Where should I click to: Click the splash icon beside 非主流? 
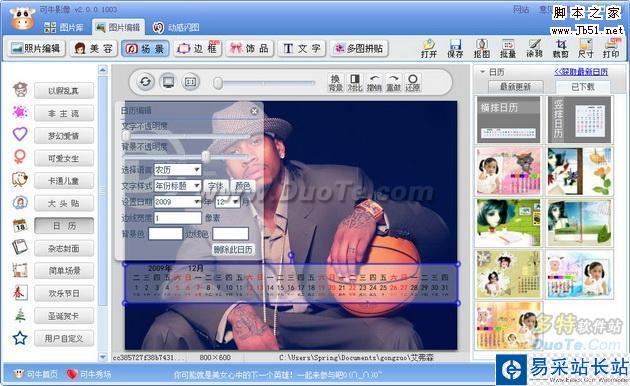pyautogui.click(x=20, y=112)
